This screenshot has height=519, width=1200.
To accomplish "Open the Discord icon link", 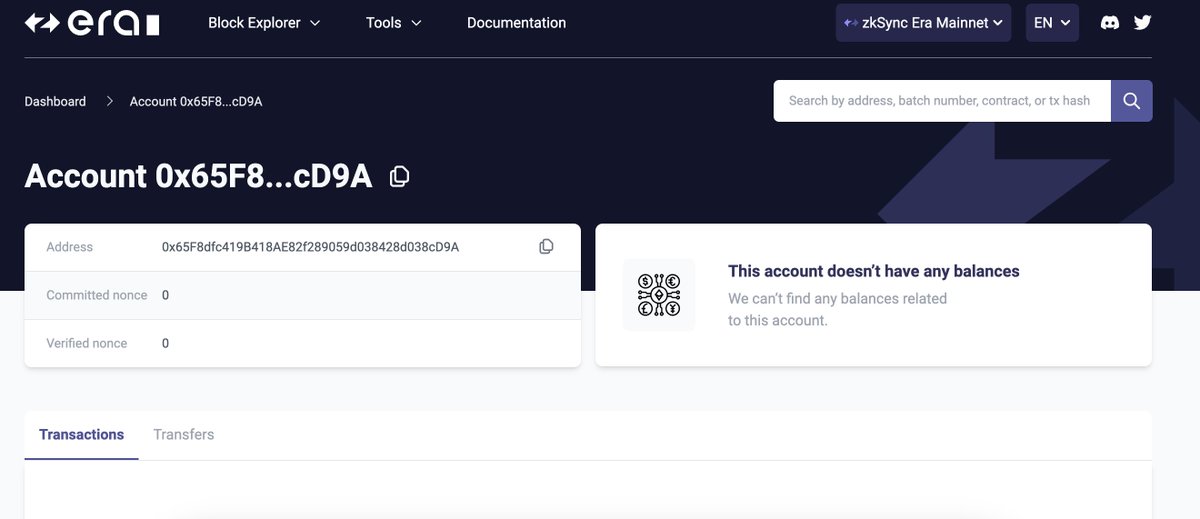I will [1109, 22].
